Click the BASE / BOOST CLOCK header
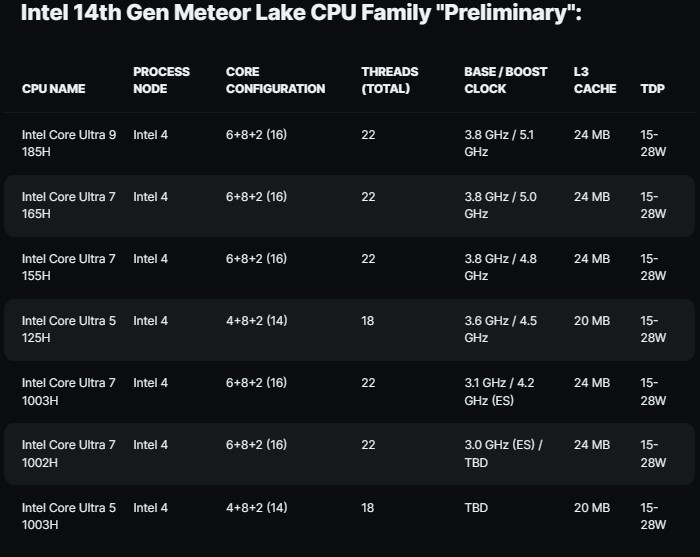This screenshot has width=700, height=557. pos(505,80)
